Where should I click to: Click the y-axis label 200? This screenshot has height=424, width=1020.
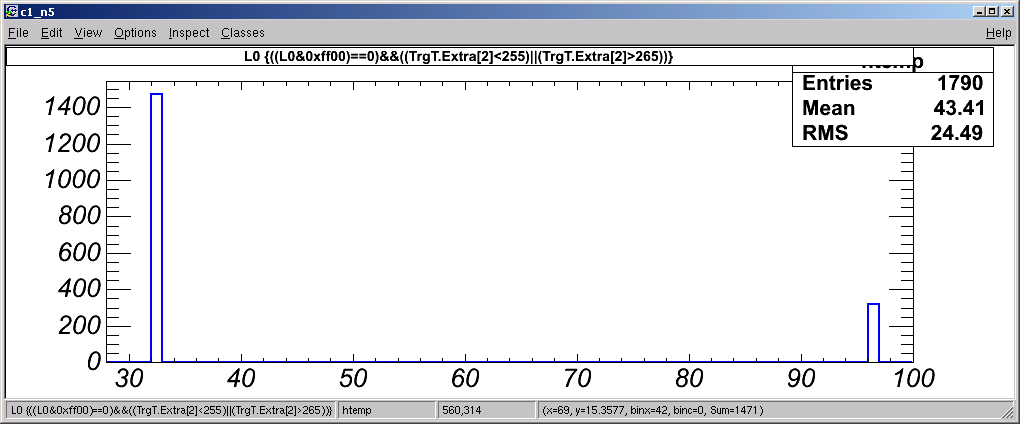79,326
